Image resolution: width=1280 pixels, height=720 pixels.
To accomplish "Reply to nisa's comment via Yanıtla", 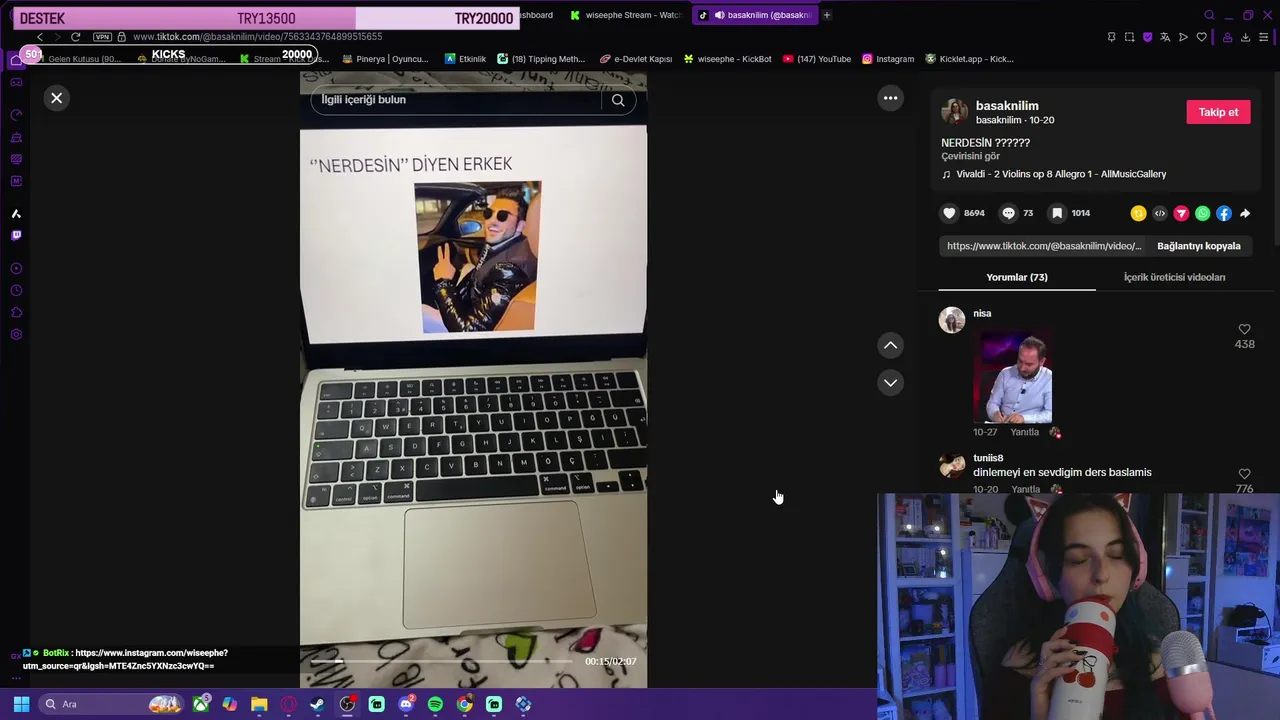I will pyautogui.click(x=1024, y=432).
